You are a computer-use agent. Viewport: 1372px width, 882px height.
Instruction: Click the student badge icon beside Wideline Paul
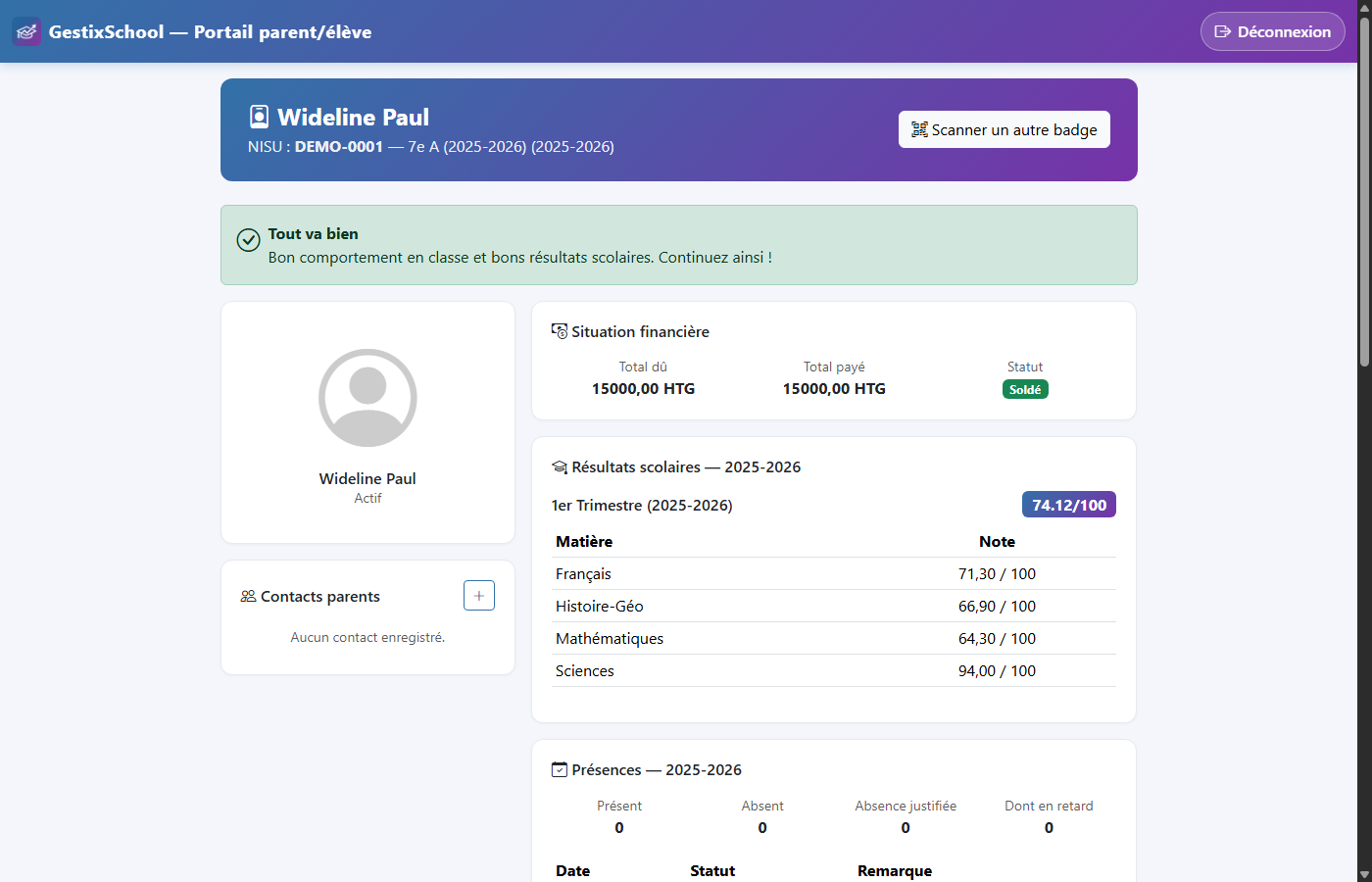(259, 117)
